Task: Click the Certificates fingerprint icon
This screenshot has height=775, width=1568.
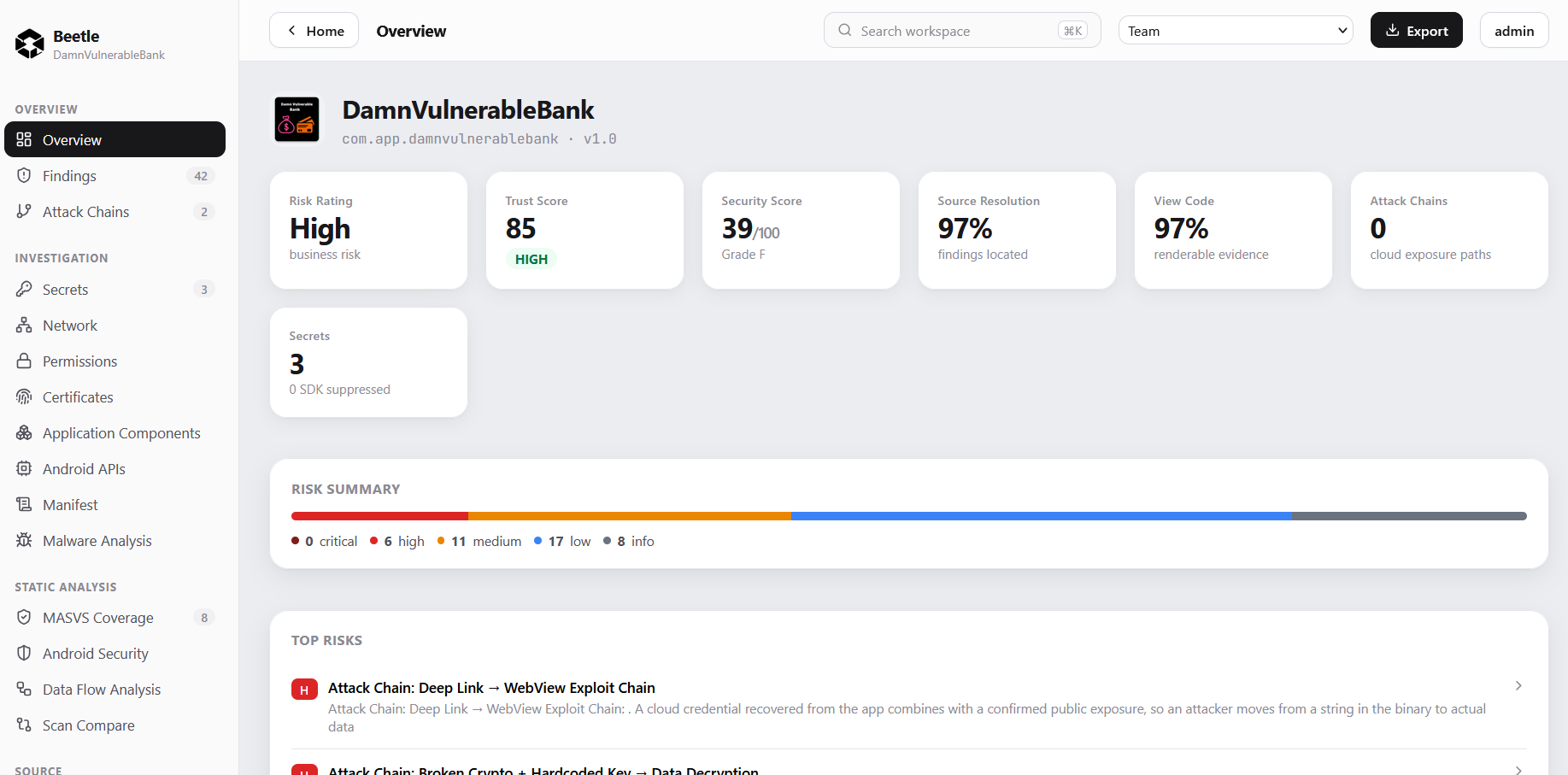Action: point(24,396)
